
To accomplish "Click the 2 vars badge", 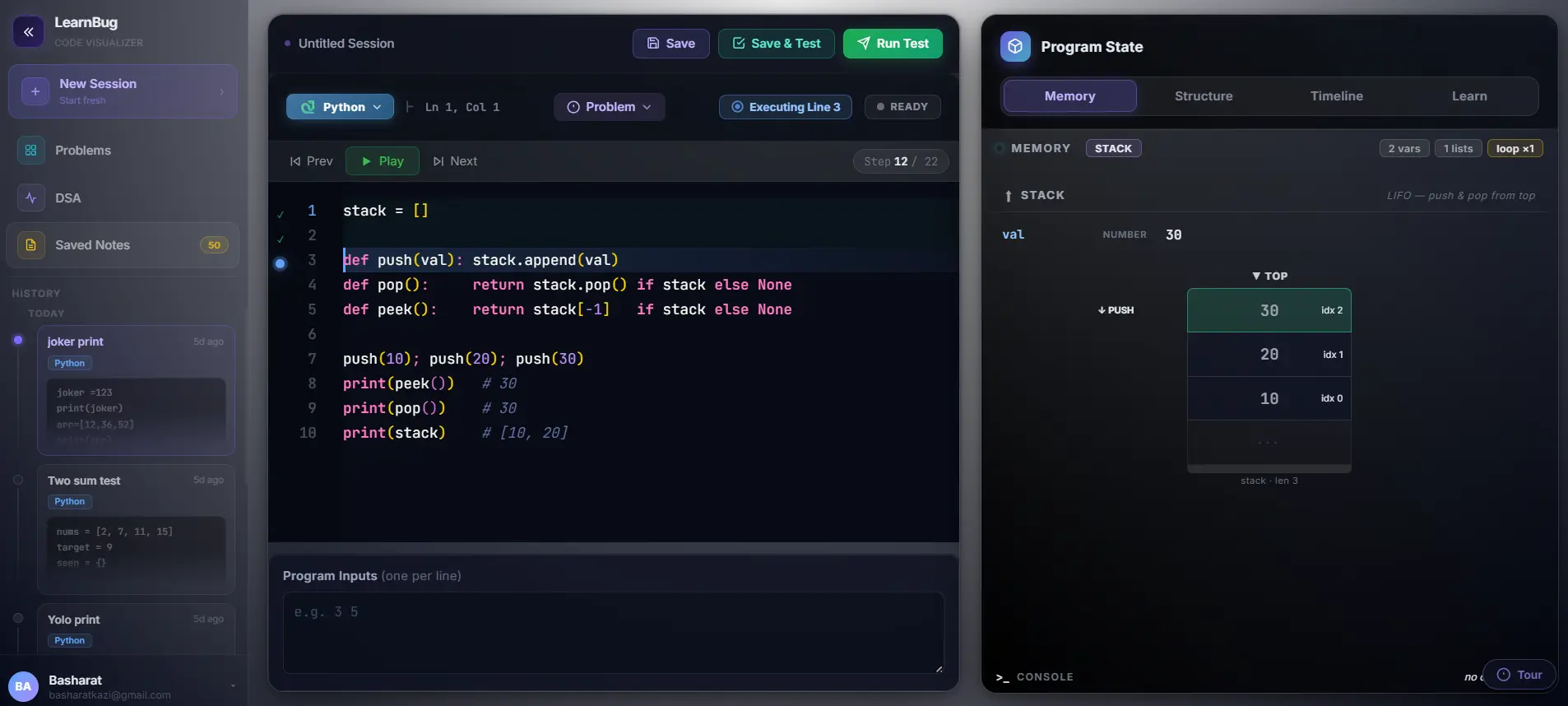I will coord(1404,148).
